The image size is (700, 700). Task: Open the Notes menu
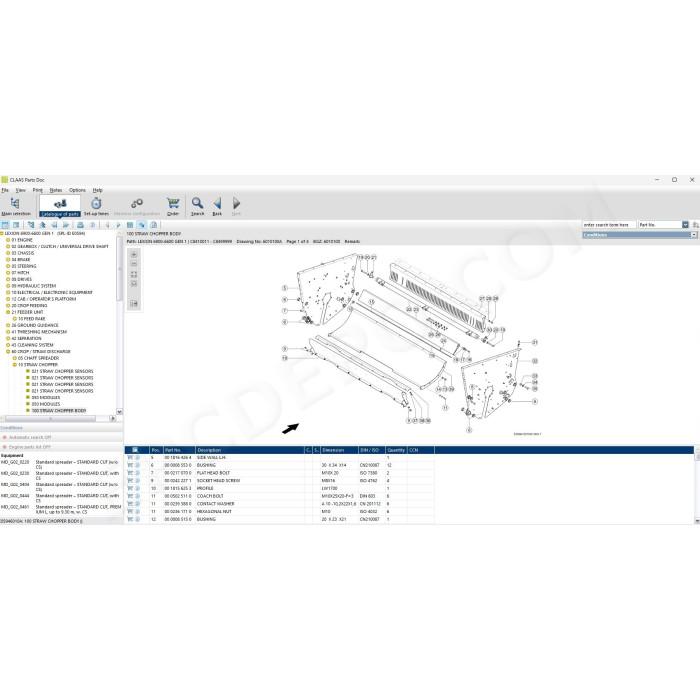point(56,190)
